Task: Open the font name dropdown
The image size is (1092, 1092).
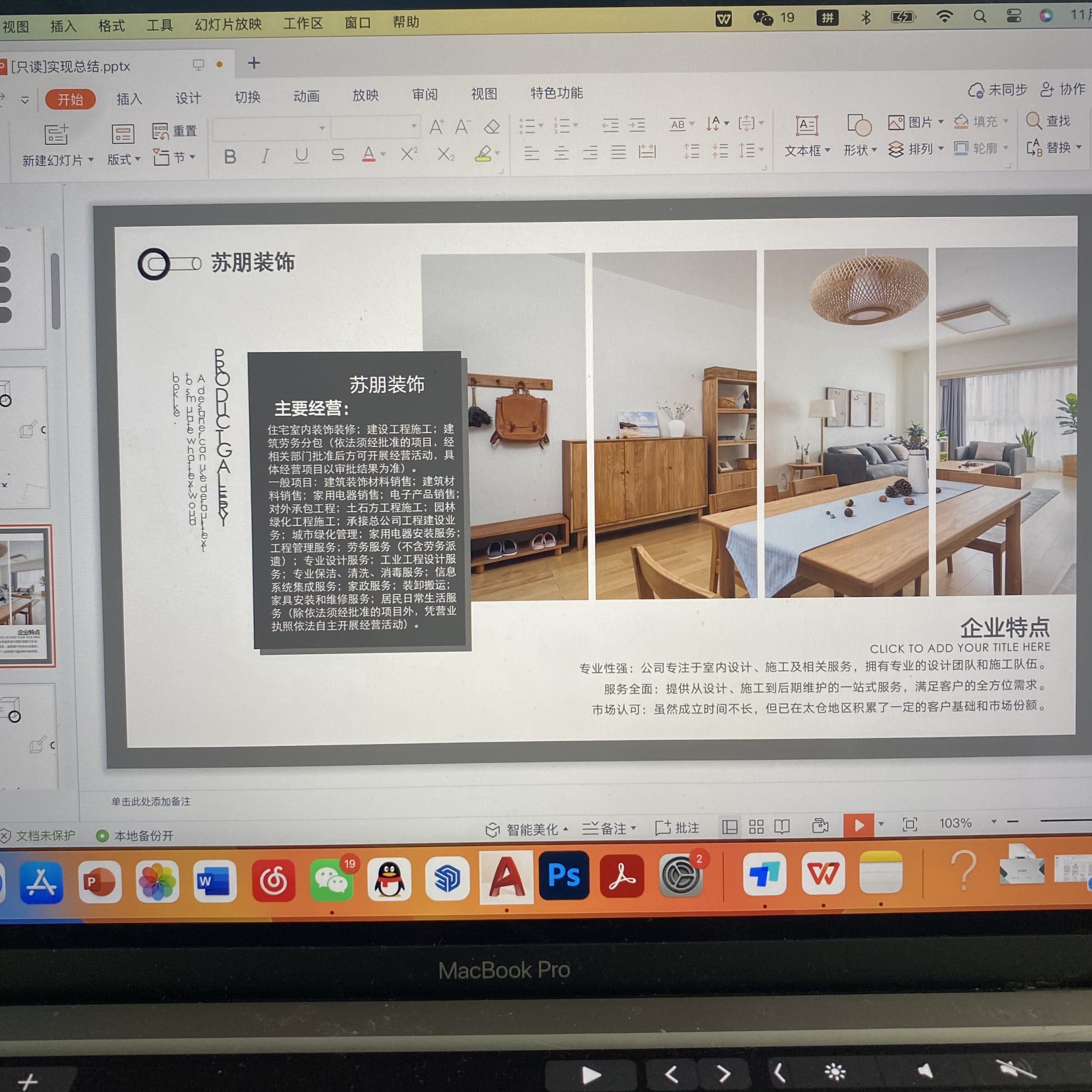Action: (x=322, y=128)
